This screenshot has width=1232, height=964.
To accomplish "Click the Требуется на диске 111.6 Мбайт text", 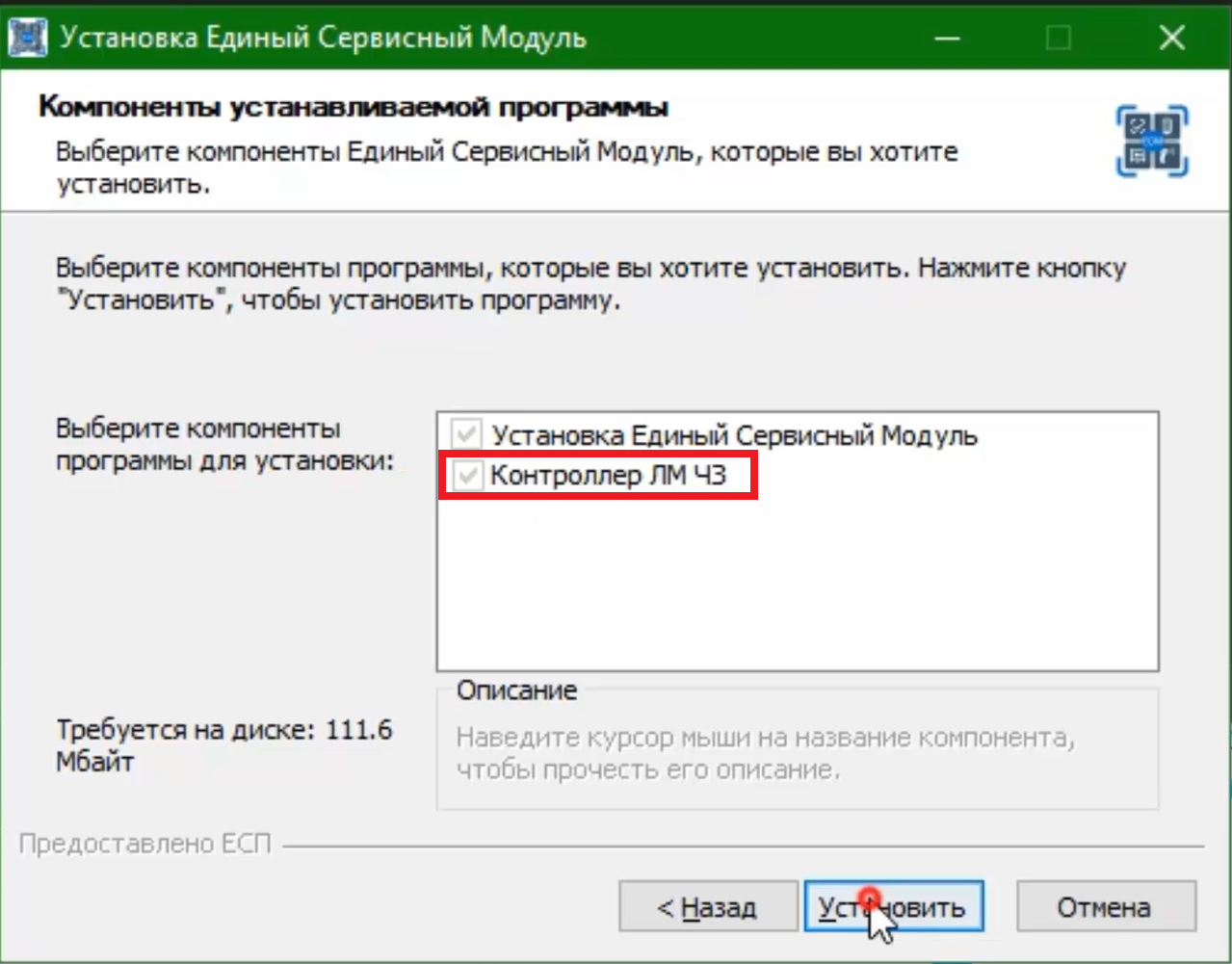I will click(x=224, y=745).
